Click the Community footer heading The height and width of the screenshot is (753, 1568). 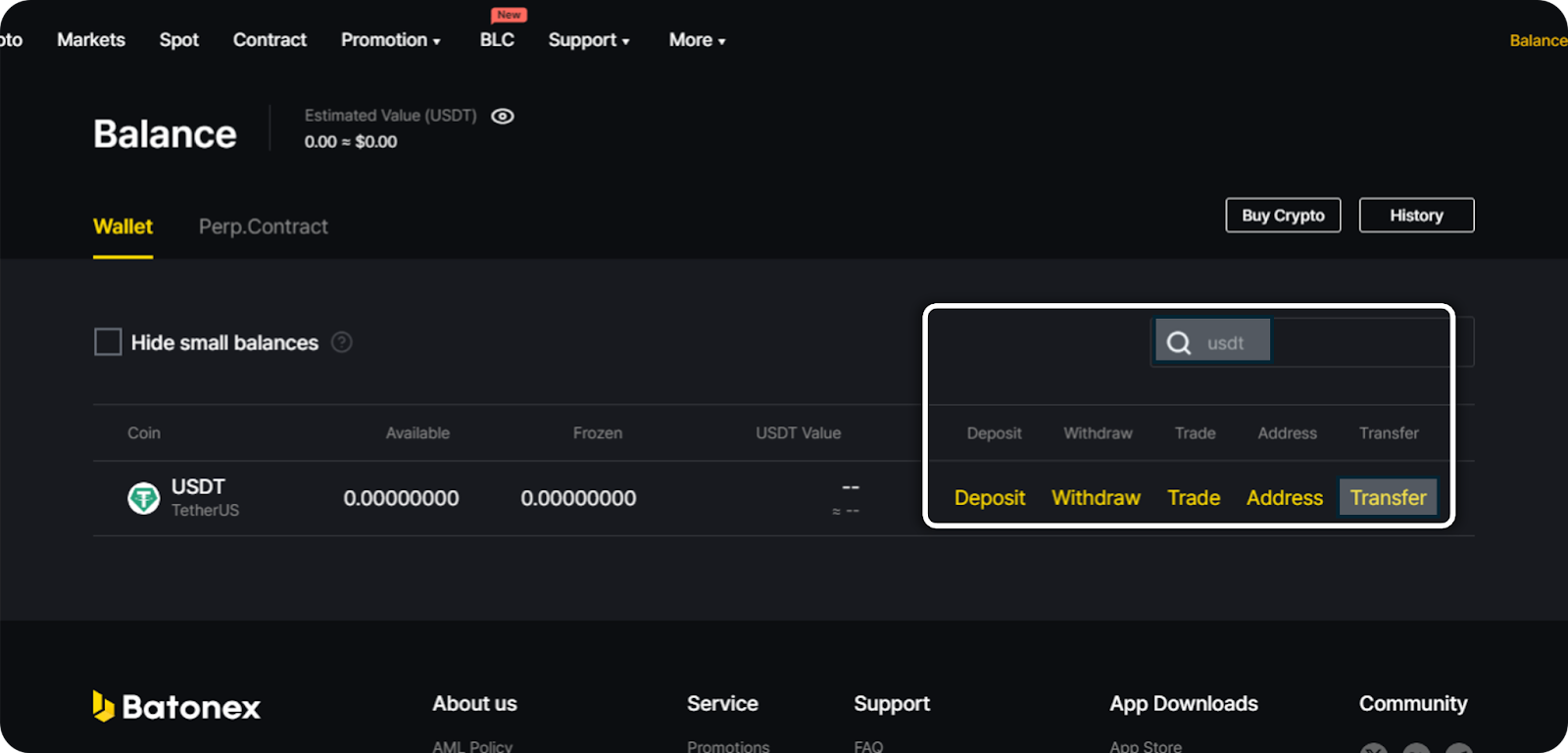pyautogui.click(x=1413, y=703)
